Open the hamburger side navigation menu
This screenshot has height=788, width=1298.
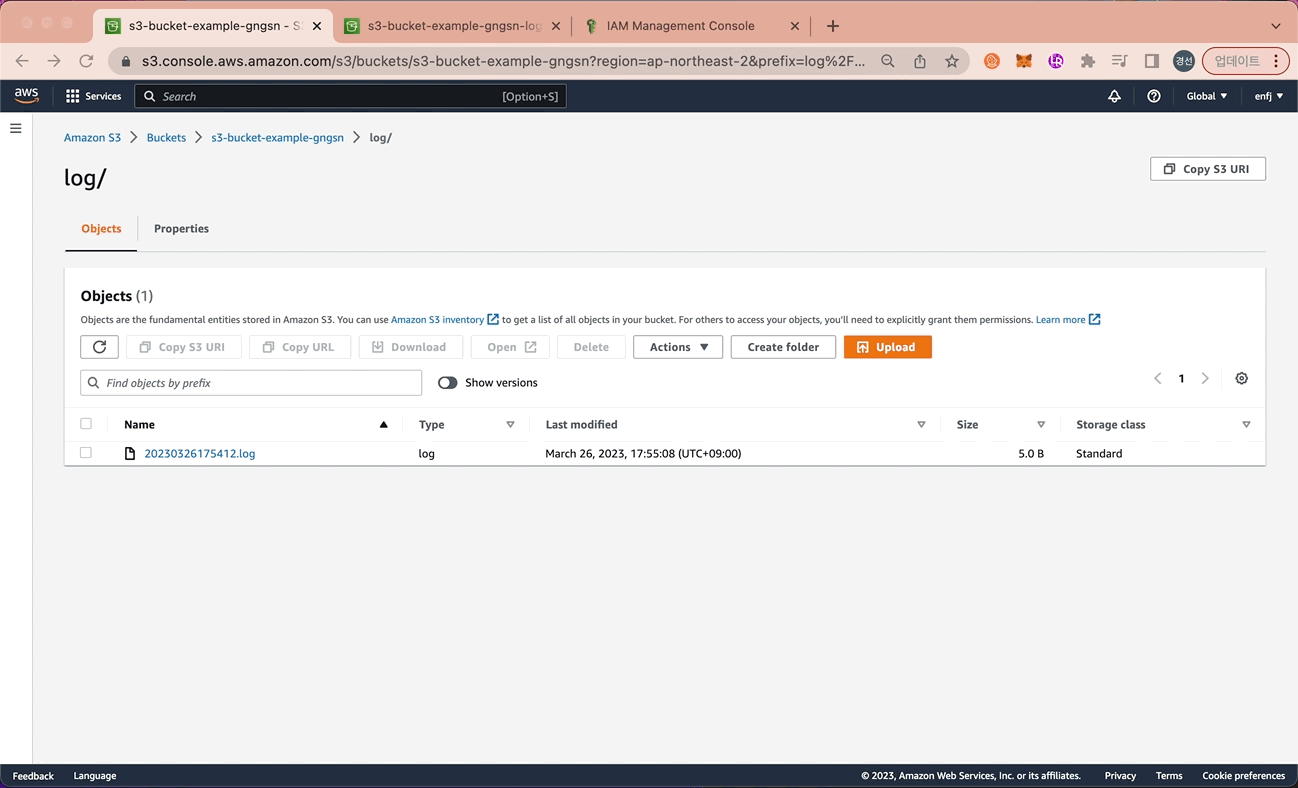16,128
